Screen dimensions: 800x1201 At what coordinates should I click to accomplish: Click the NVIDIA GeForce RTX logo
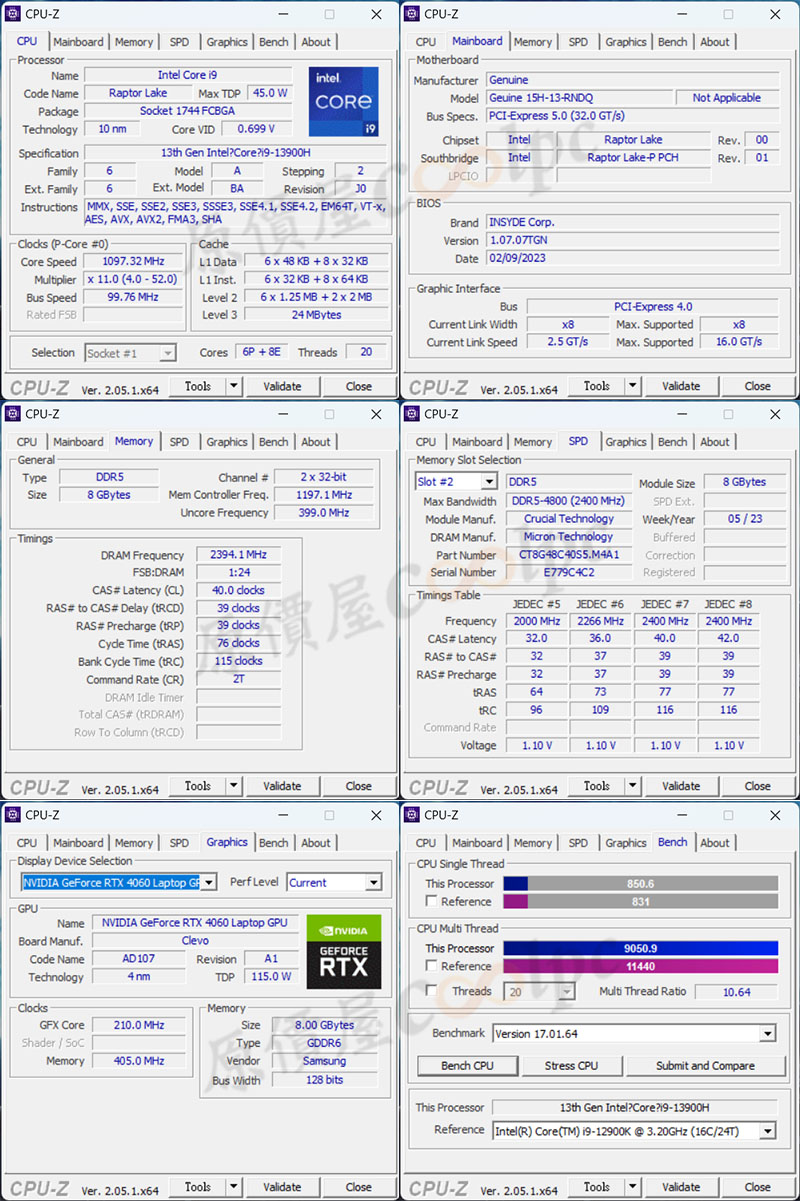coord(343,951)
